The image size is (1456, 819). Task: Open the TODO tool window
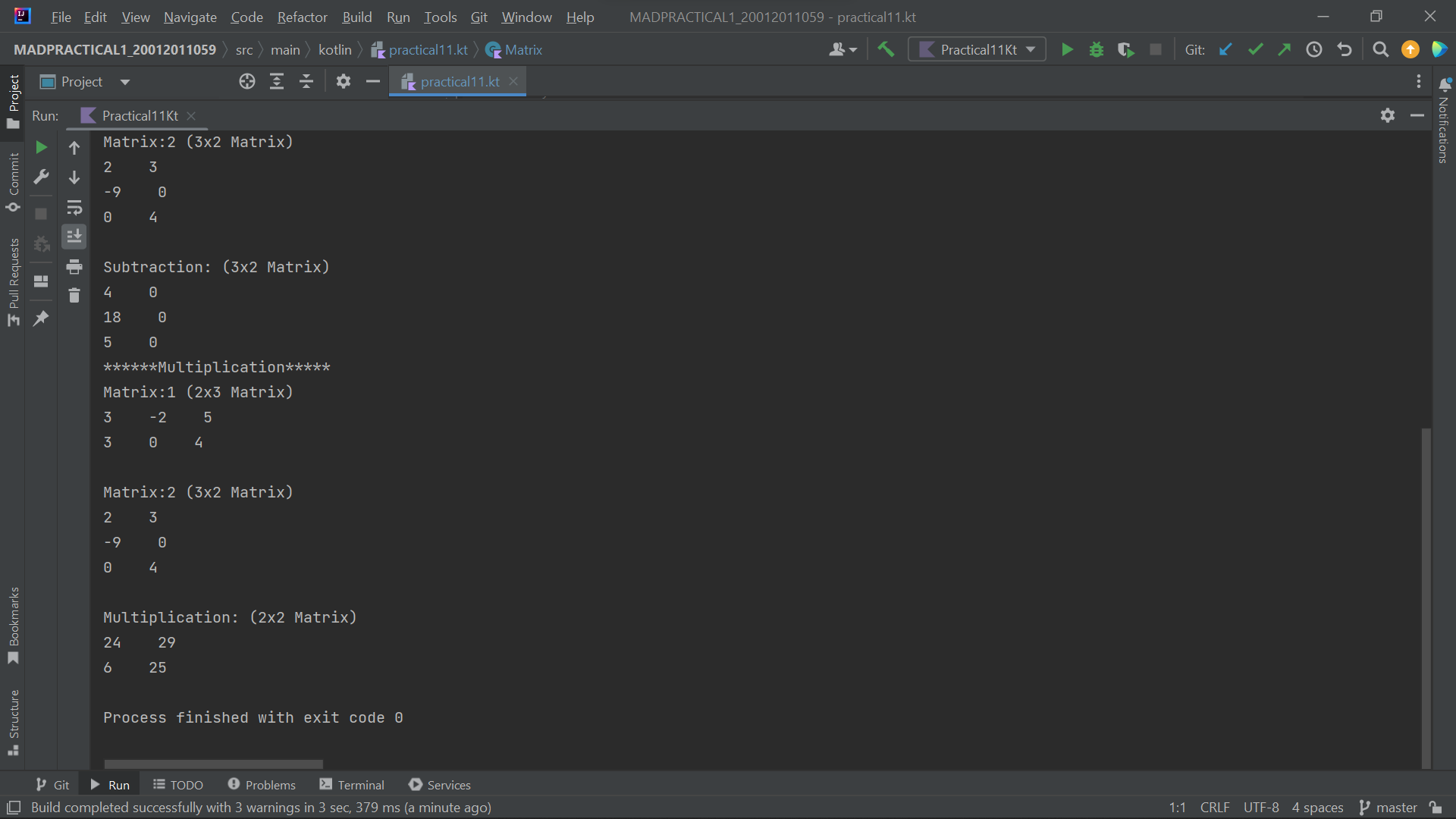pyautogui.click(x=178, y=785)
